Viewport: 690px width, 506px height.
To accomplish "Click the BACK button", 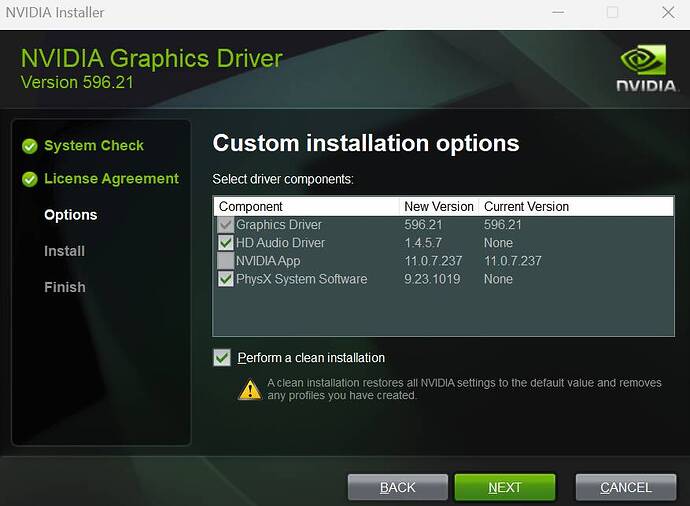I will pyautogui.click(x=397, y=488).
